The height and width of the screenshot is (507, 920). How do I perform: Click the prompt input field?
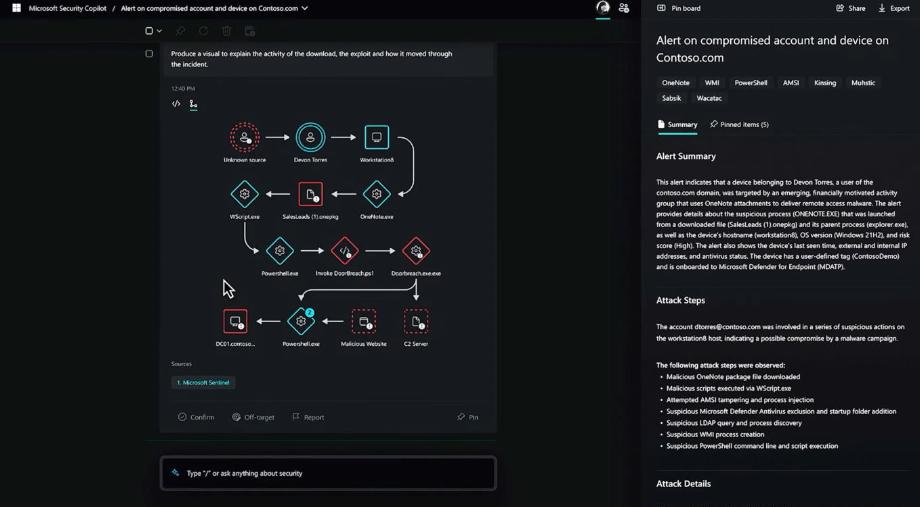[x=329, y=473]
